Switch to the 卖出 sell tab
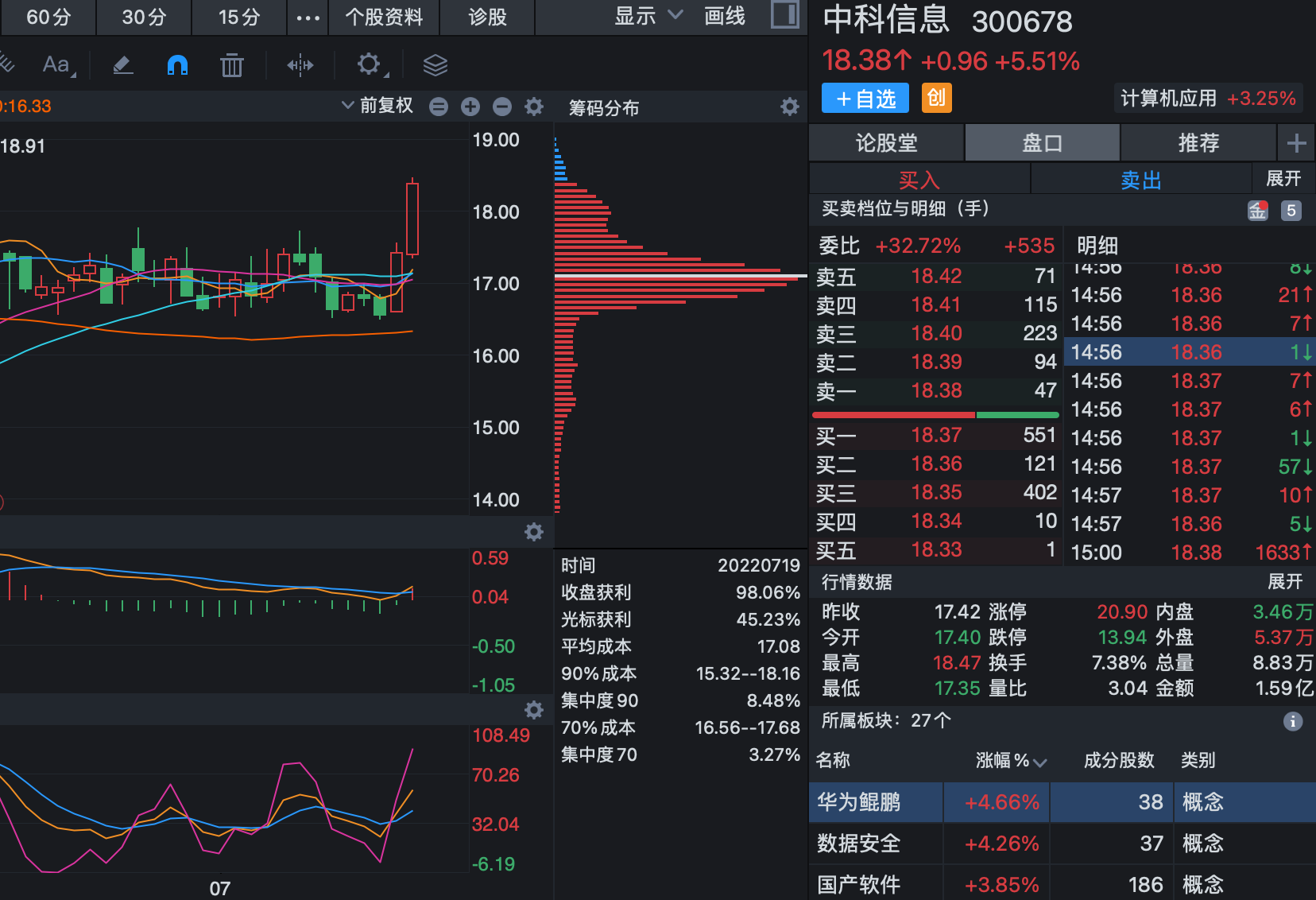The width and height of the screenshot is (1316, 900). (1141, 179)
